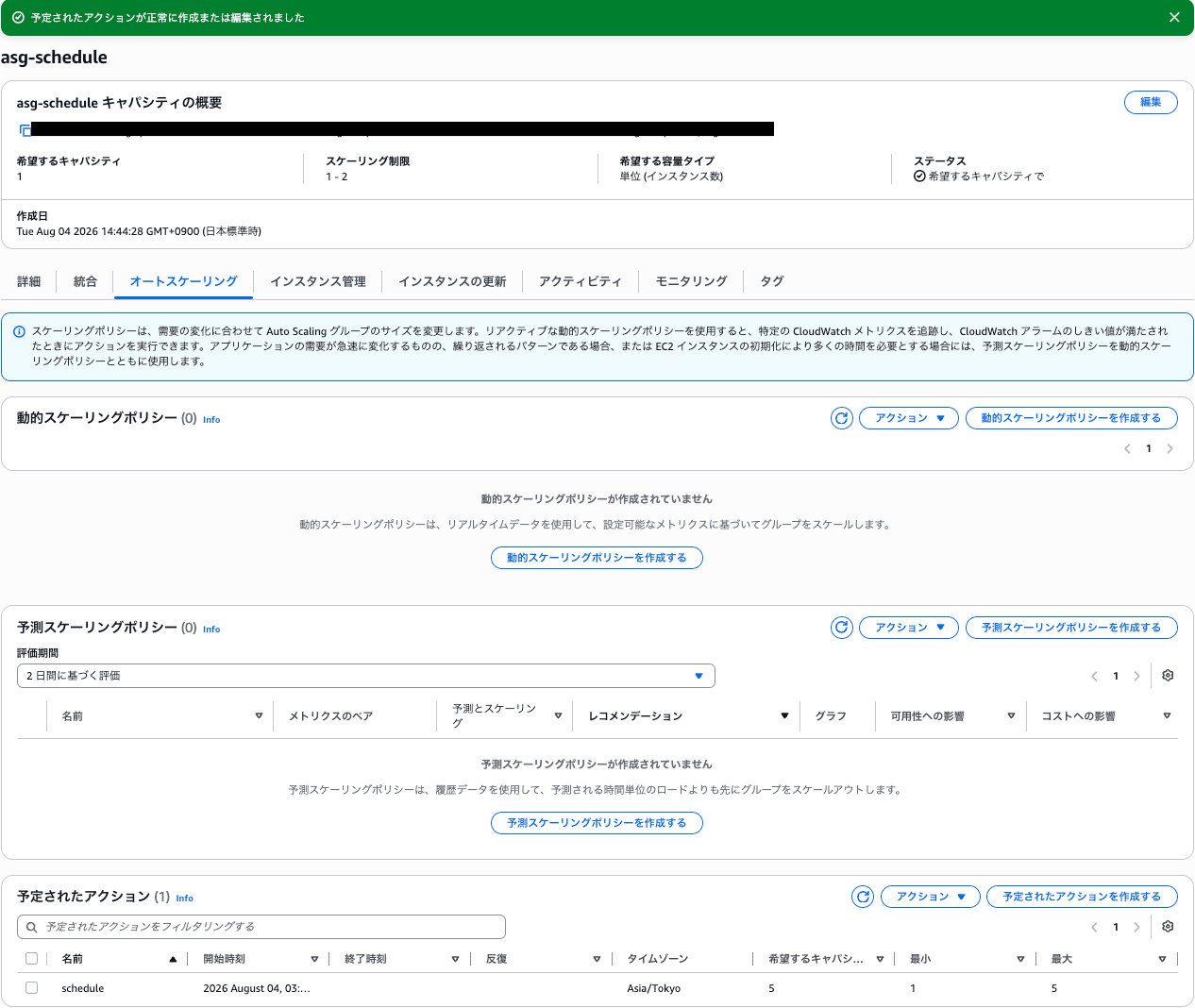Click the タイムゾーン column header
Image resolution: width=1195 pixels, height=1008 pixels.
(658, 959)
